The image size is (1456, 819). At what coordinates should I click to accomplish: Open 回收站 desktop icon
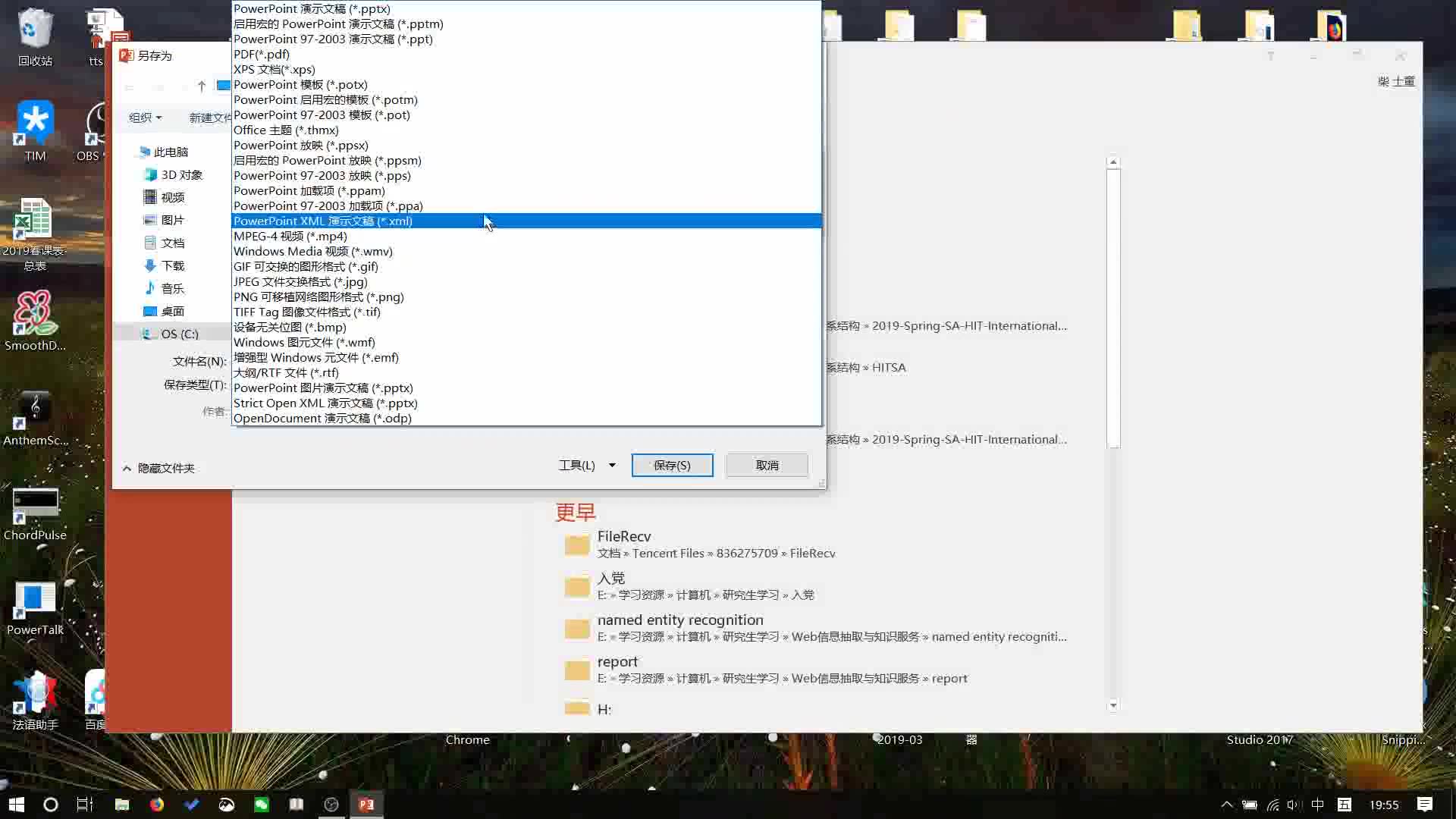35,36
